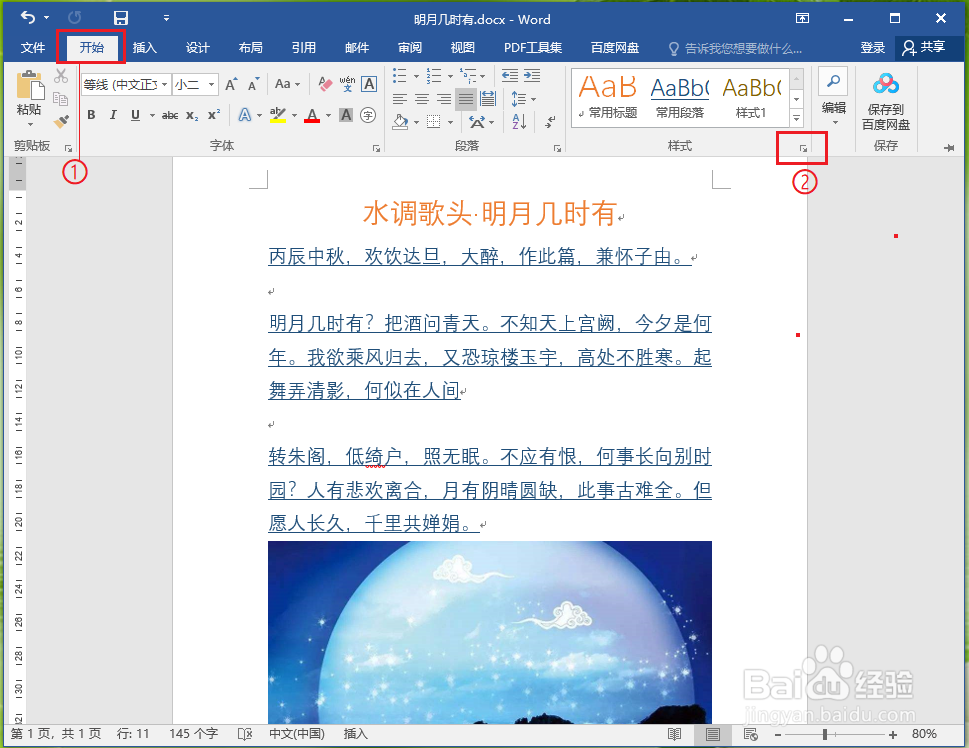Screen dimensions: 969x748
Task: Click the distributed alignment icon
Action: click(488, 99)
